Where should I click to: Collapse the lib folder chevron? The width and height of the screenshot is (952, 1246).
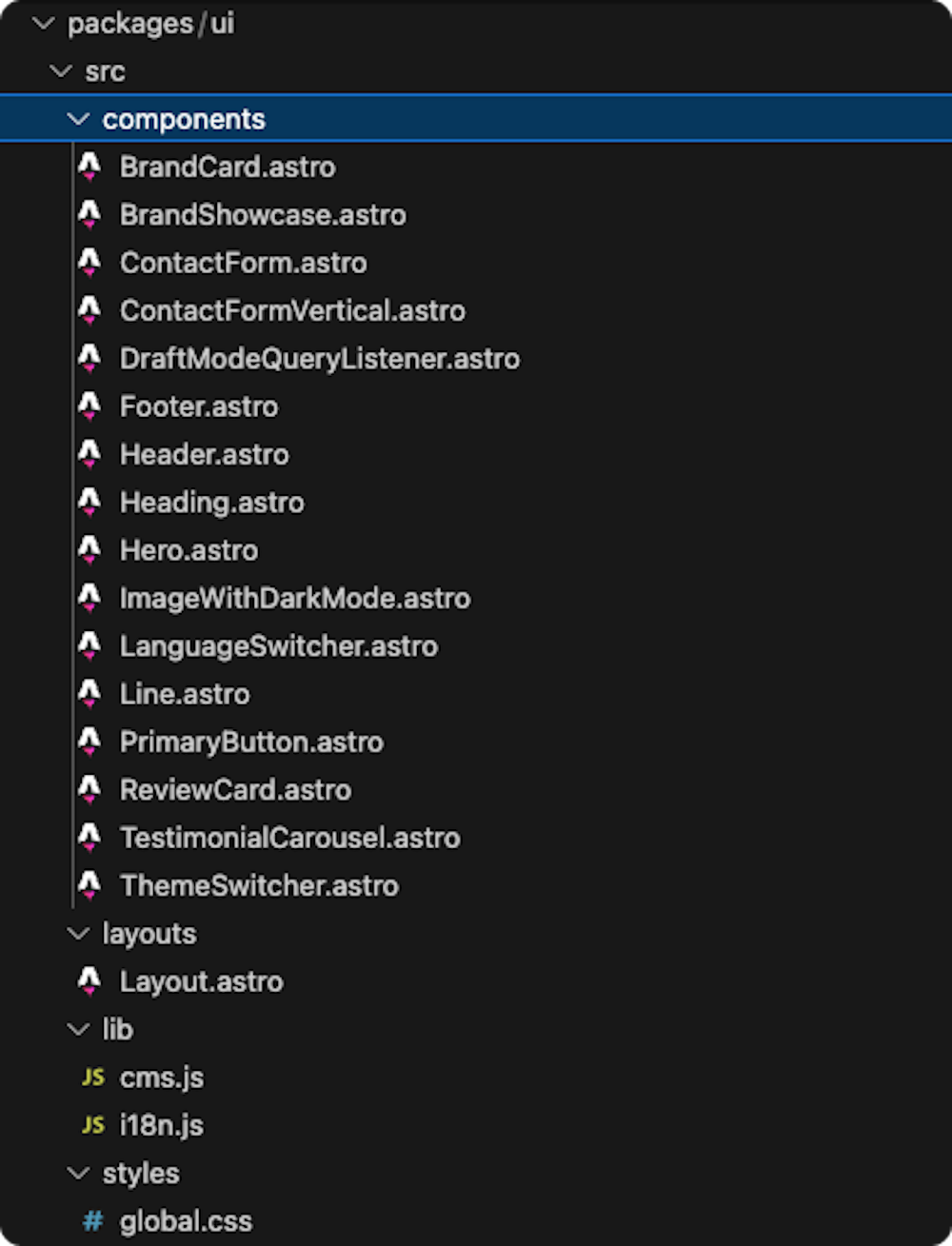point(79,1029)
